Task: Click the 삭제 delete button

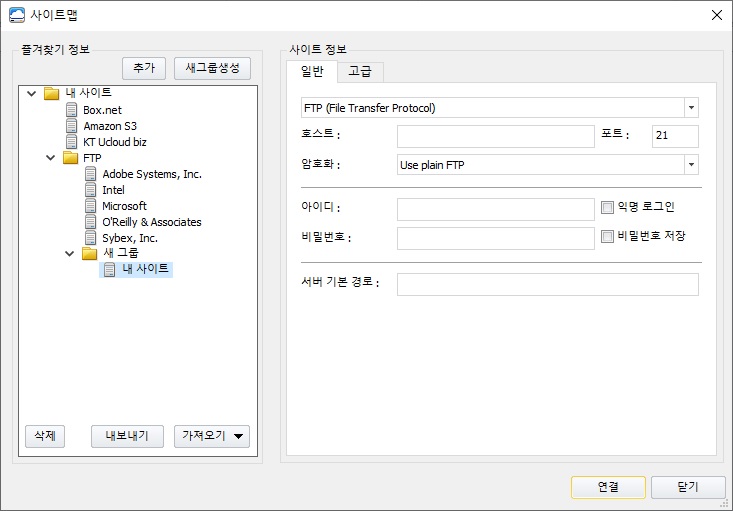Action: (45, 436)
